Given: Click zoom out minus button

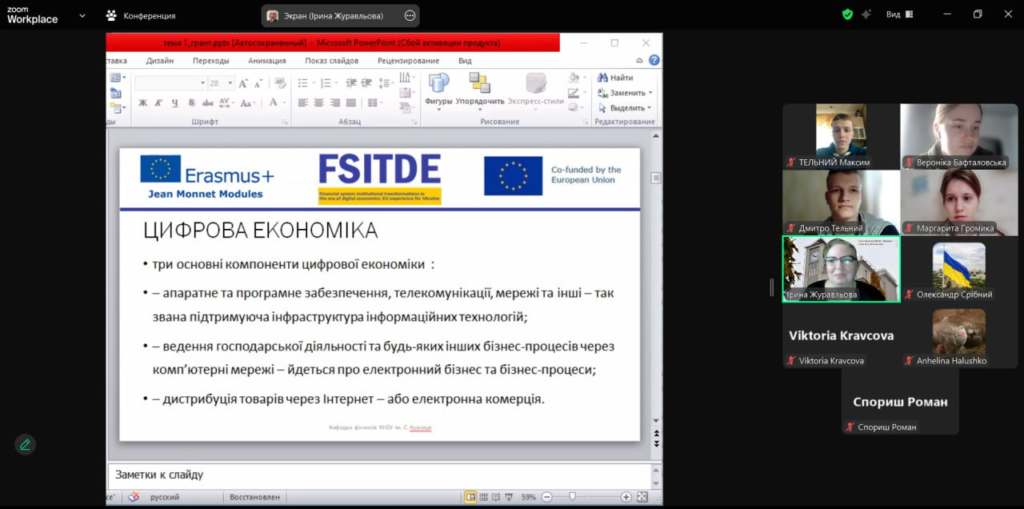Looking at the screenshot, I should click(547, 497).
